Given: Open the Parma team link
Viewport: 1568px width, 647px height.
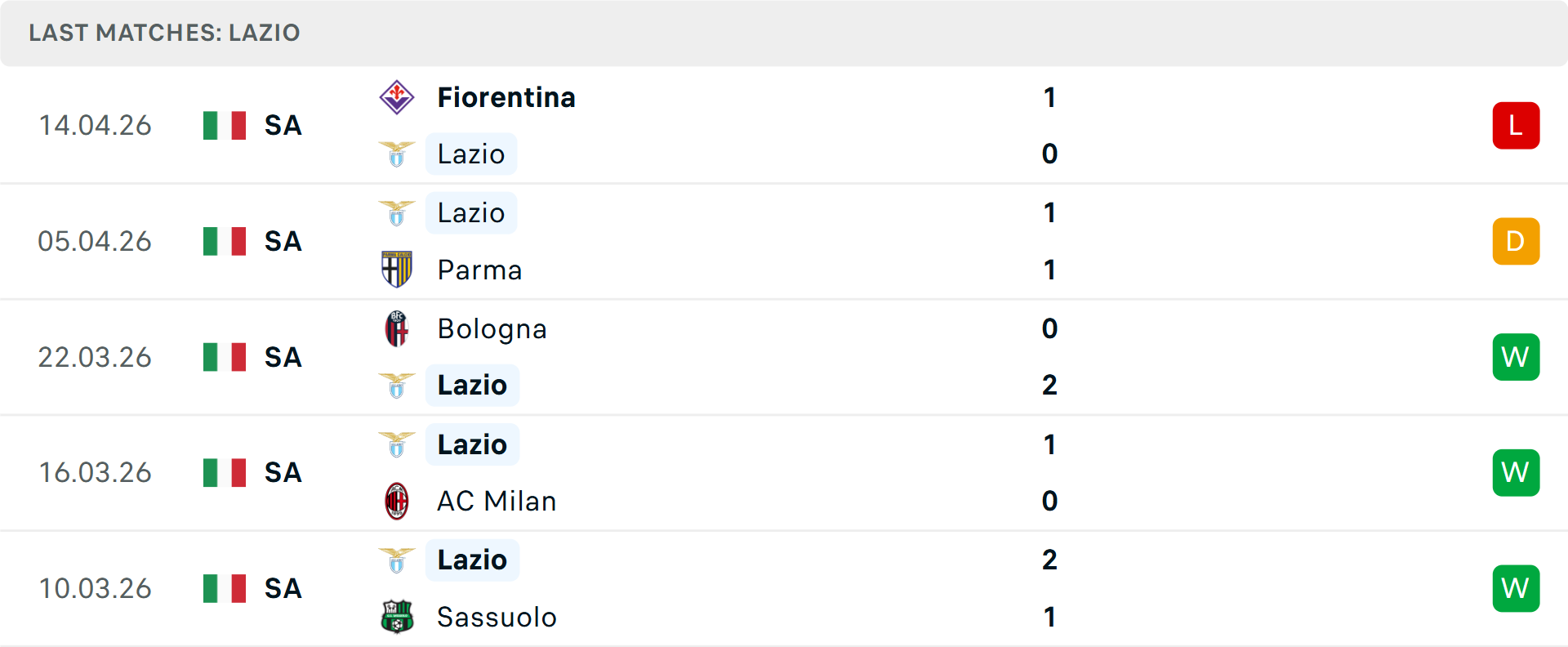Looking at the screenshot, I should pyautogui.click(x=479, y=270).
